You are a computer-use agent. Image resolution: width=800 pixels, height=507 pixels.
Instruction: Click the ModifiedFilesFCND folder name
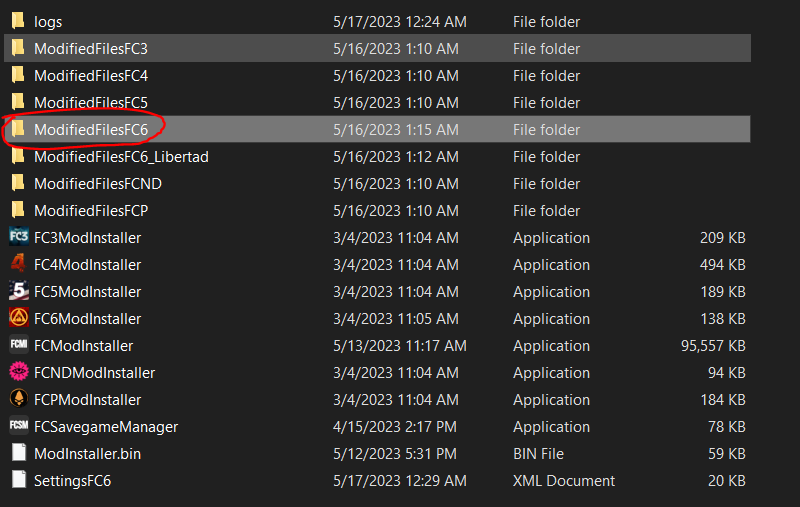tap(97, 184)
